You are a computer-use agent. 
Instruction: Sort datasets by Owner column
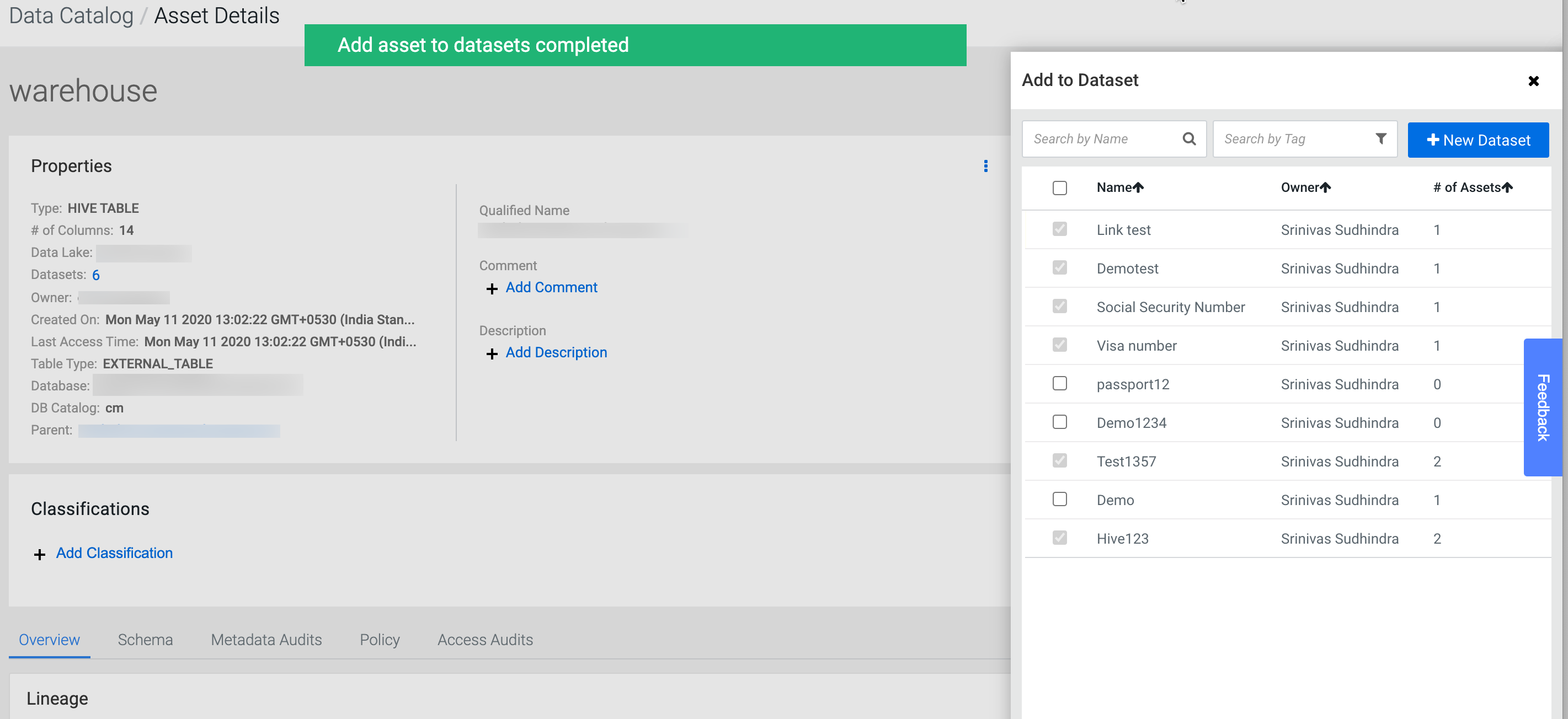pos(1305,187)
